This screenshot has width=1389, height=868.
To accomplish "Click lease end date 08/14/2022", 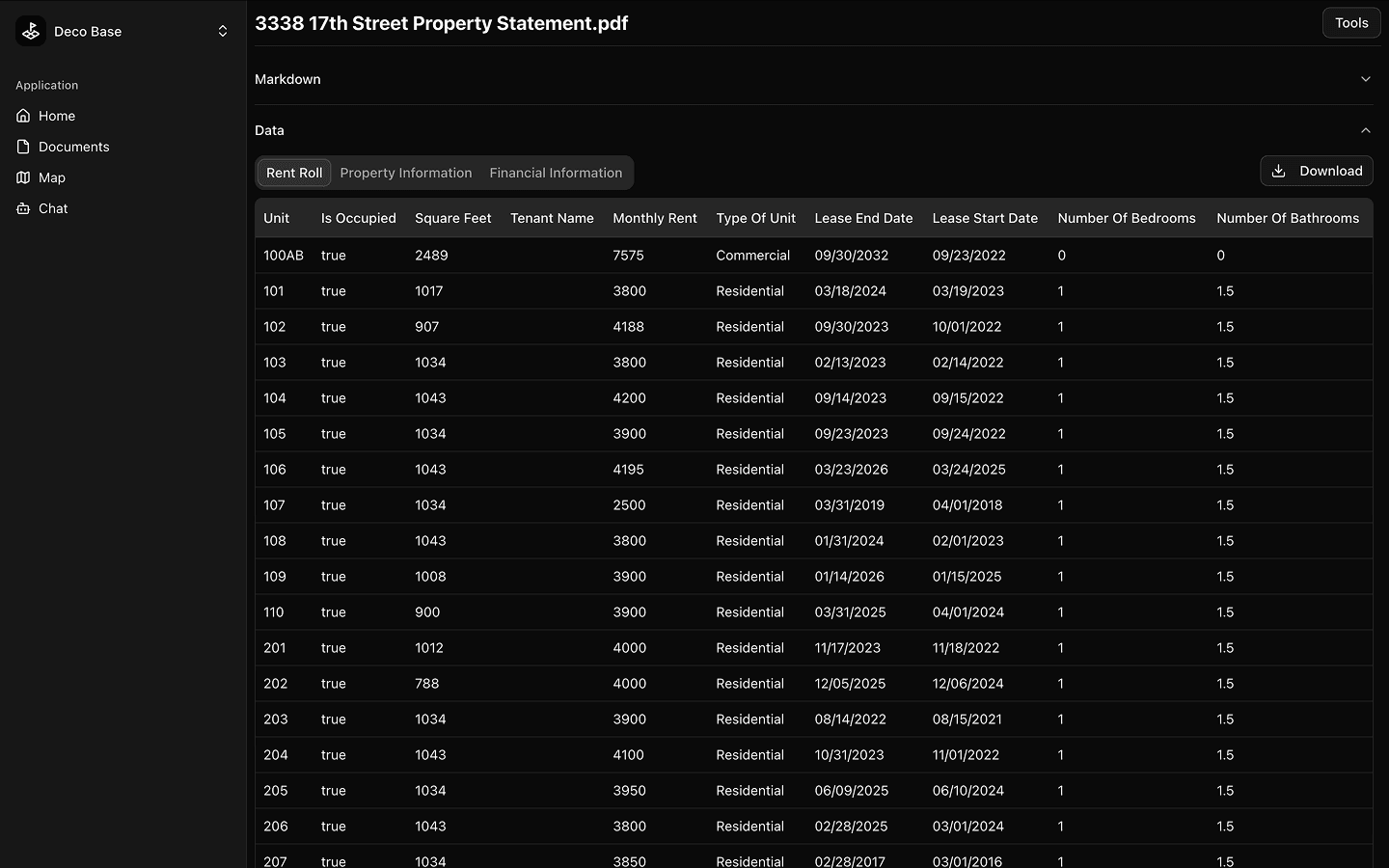I will click(x=850, y=719).
